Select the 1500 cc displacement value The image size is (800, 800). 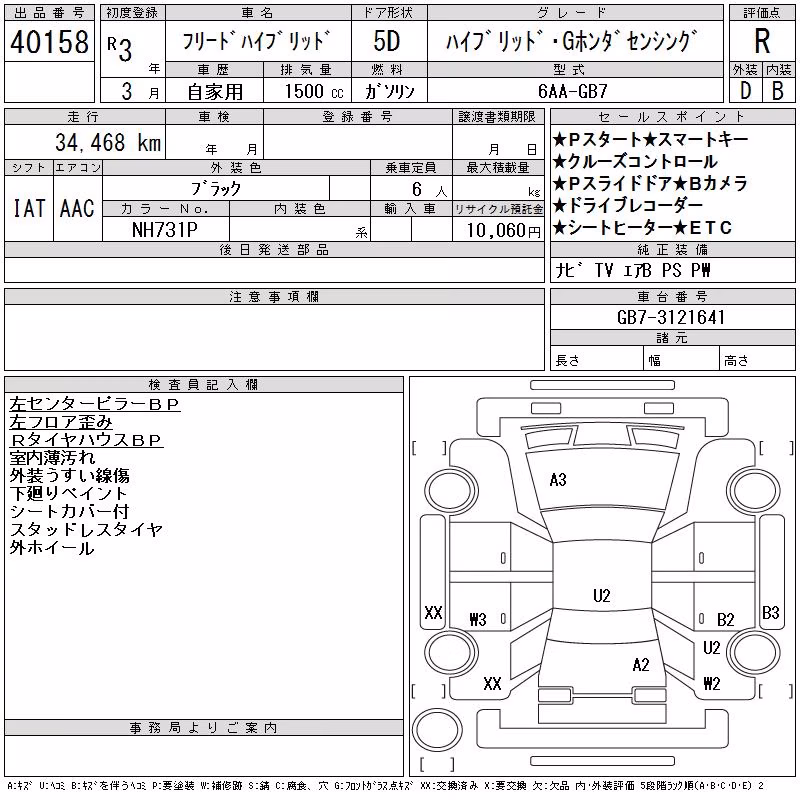point(314,91)
